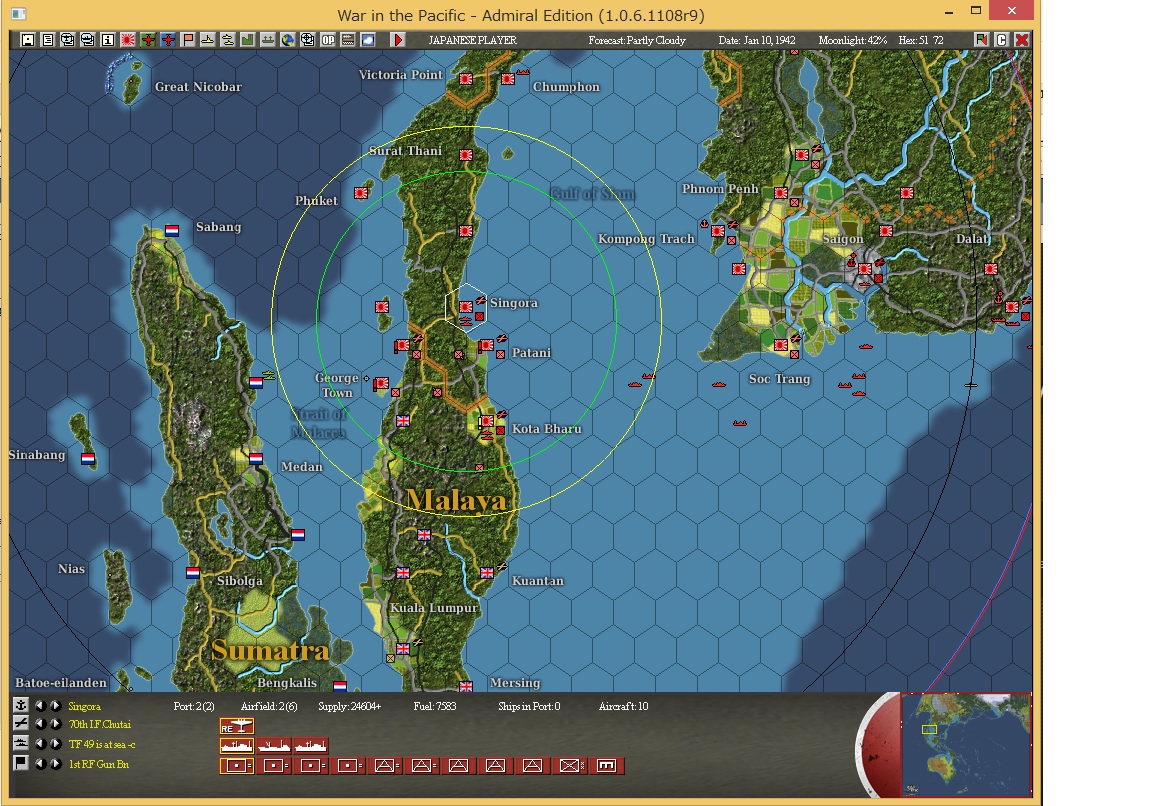1152x806 pixels.
Task: Click right arrow beside 70th I.F.Chutai
Action: coord(55,724)
